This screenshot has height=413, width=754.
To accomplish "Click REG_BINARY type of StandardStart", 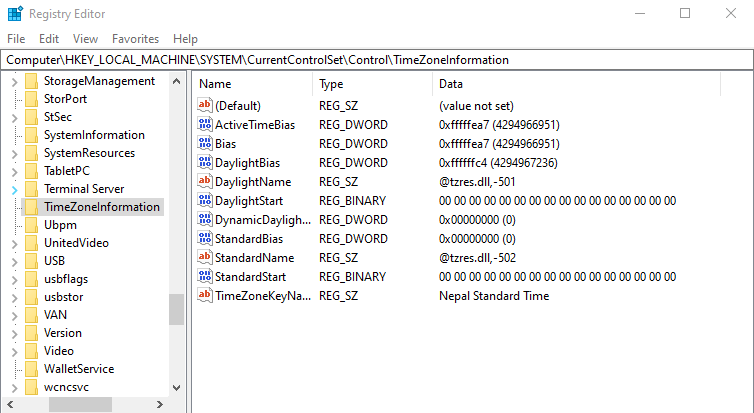I will [x=352, y=276].
